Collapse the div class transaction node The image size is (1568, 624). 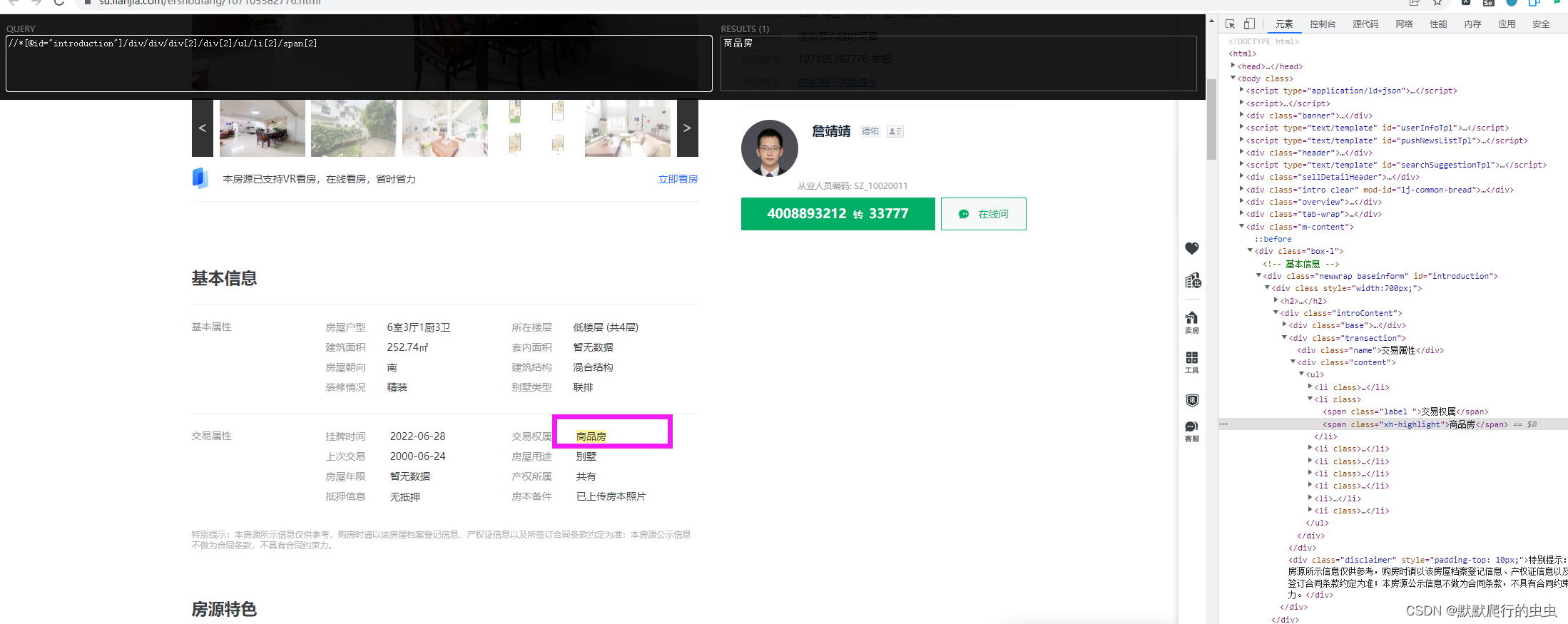click(x=1284, y=337)
